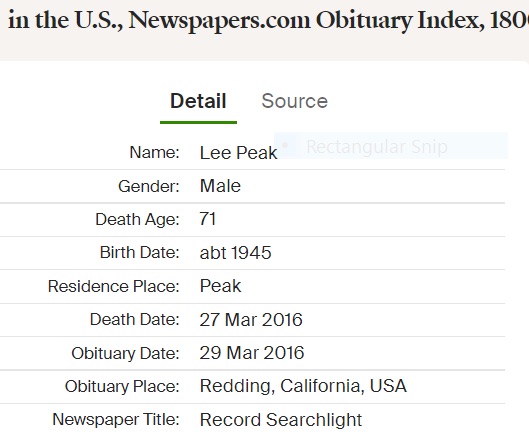Select the Detail tab
Screen dimensions: 529x446
(198, 101)
